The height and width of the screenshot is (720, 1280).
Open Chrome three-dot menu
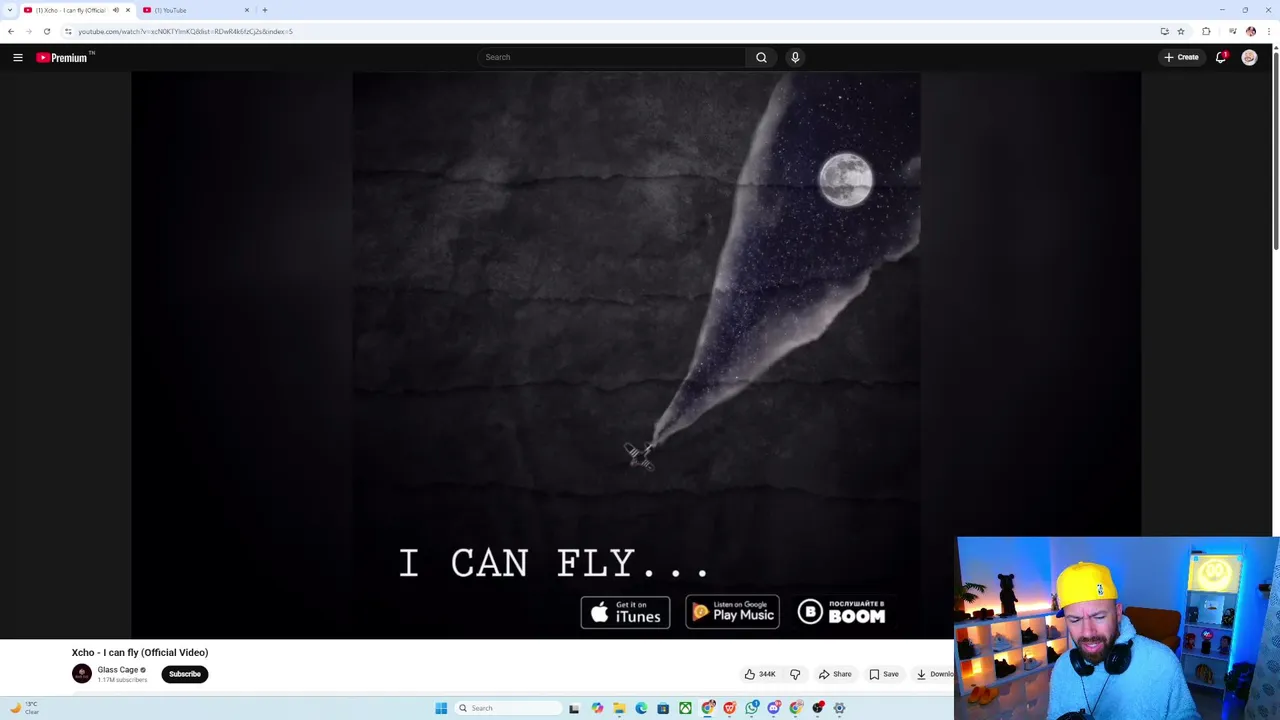click(1269, 31)
